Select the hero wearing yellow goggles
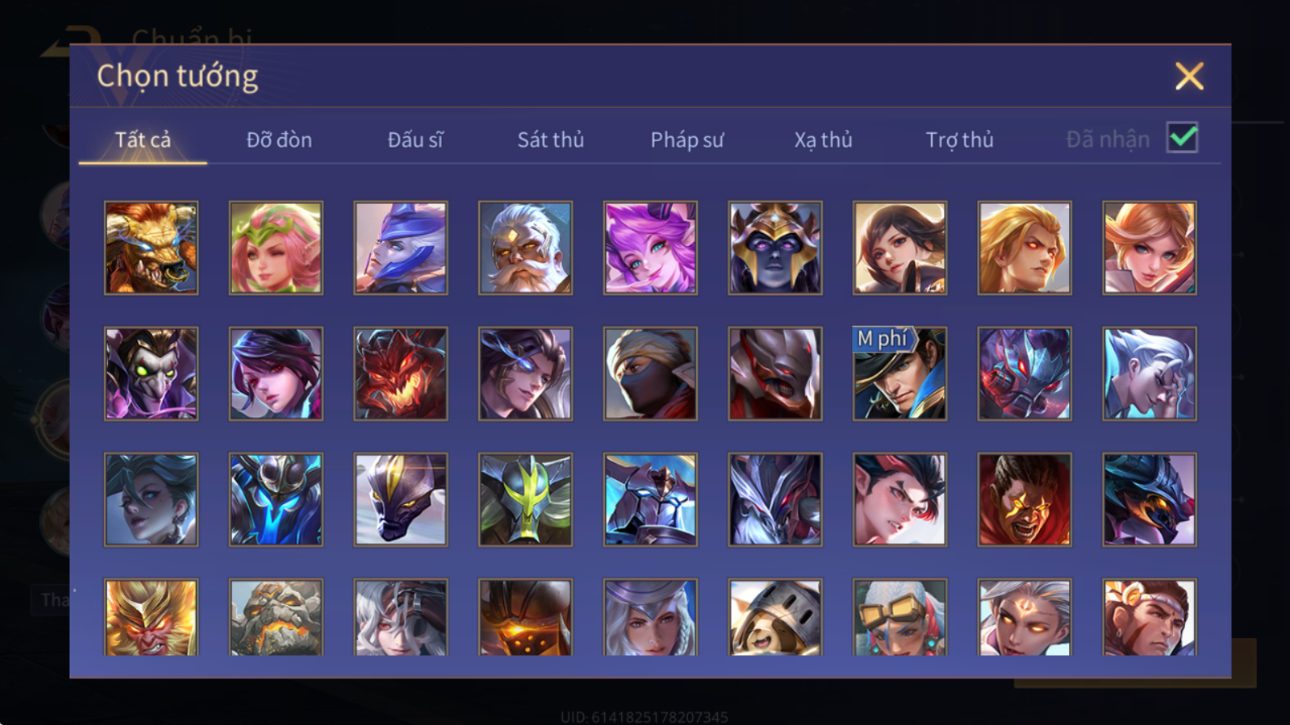This screenshot has height=725, width=1290. point(900,617)
